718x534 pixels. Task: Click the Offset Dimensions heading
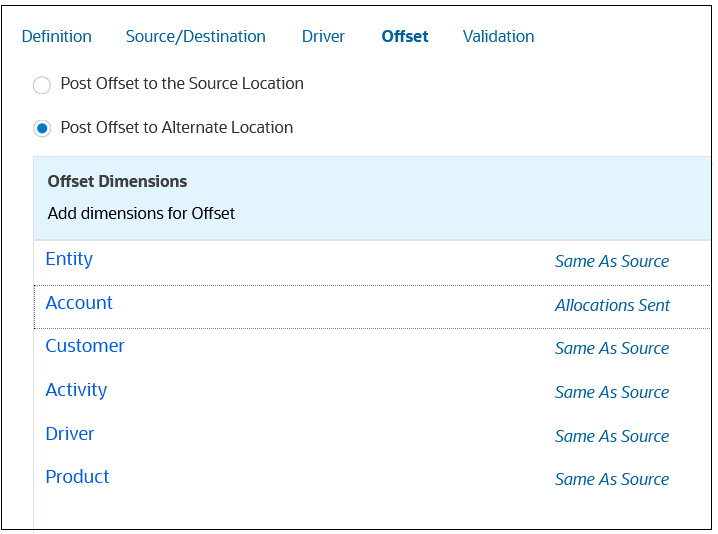pos(117,181)
